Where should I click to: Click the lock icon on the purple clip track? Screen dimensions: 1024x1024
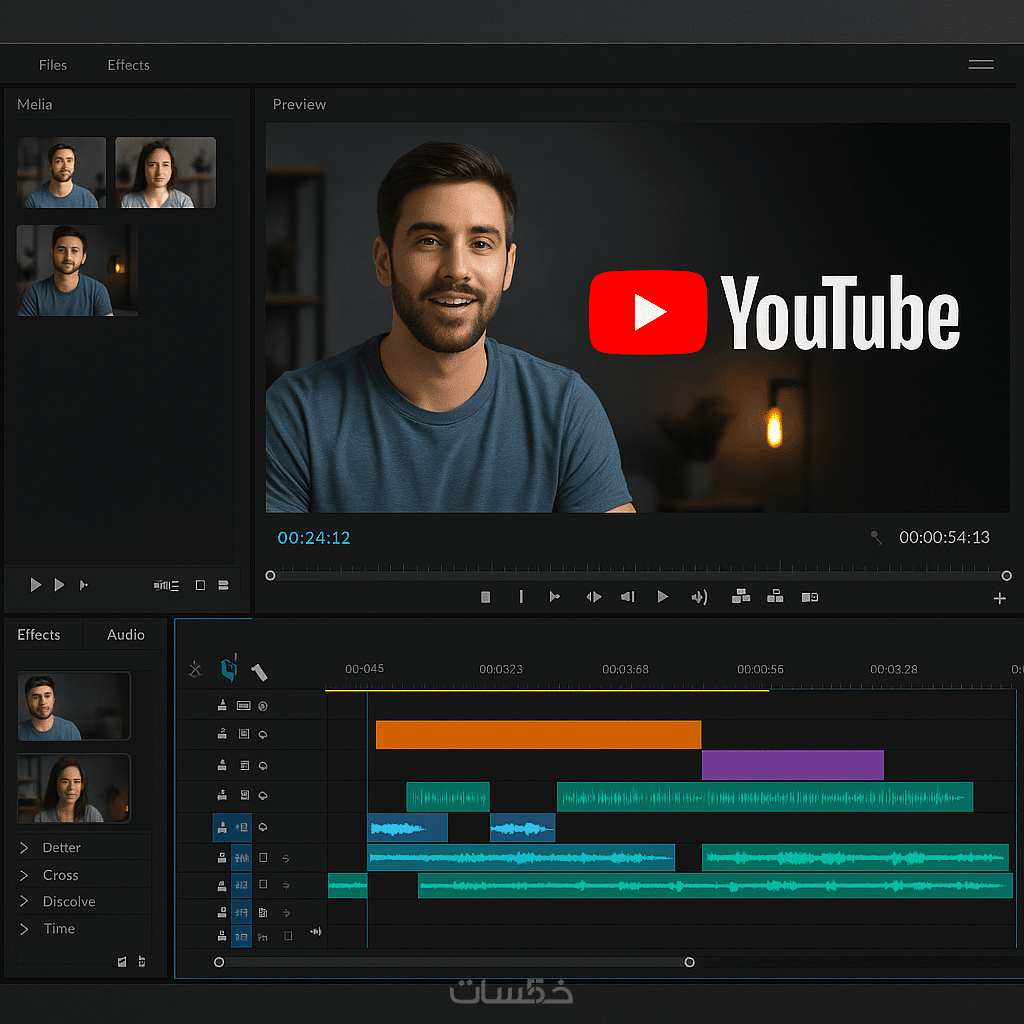222,765
